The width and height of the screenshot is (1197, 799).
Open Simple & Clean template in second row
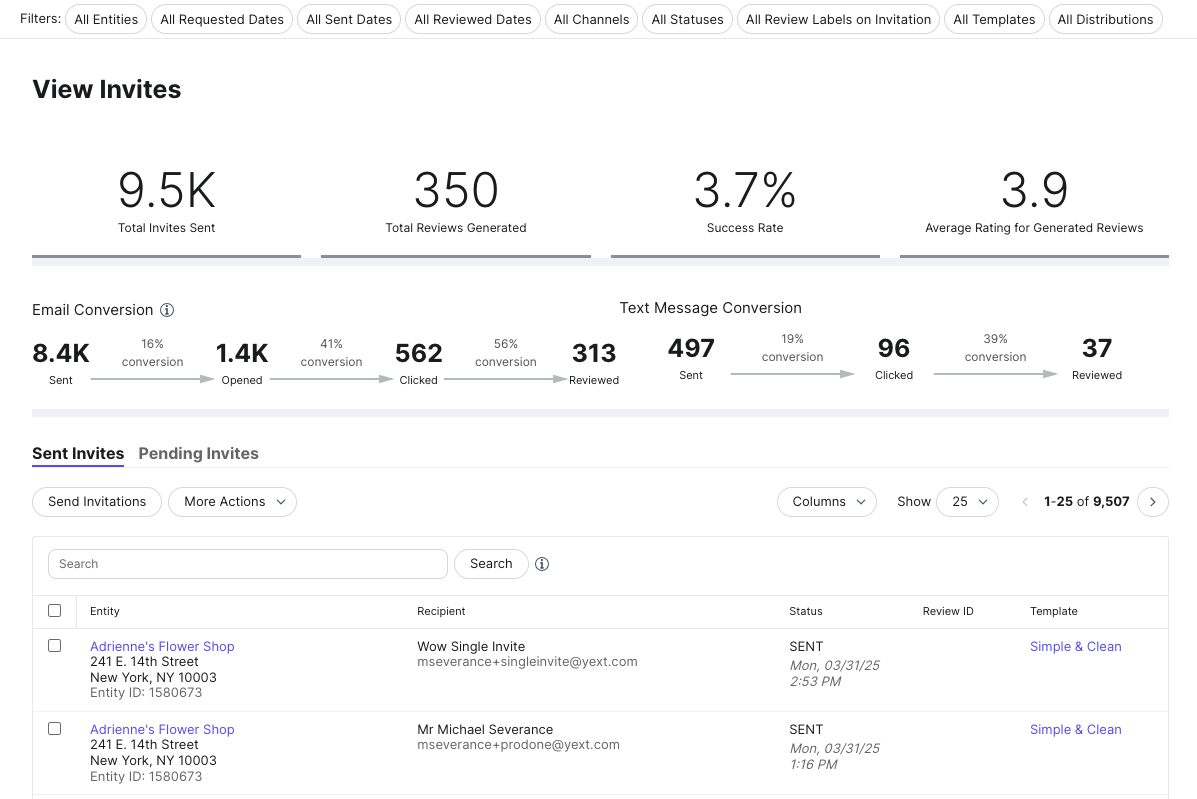pos(1076,730)
